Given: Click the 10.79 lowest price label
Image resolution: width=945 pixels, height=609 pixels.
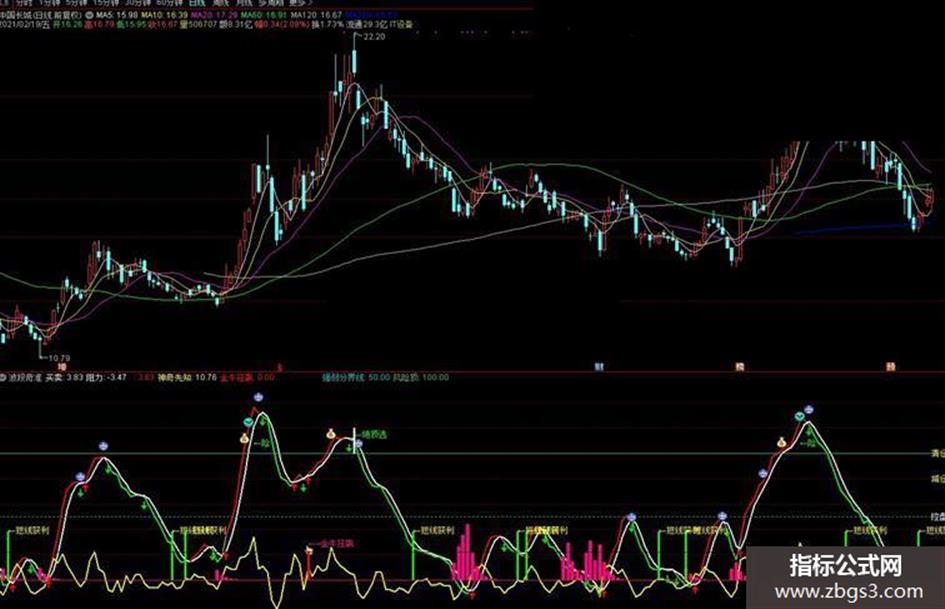Looking at the screenshot, I should tap(59, 358).
